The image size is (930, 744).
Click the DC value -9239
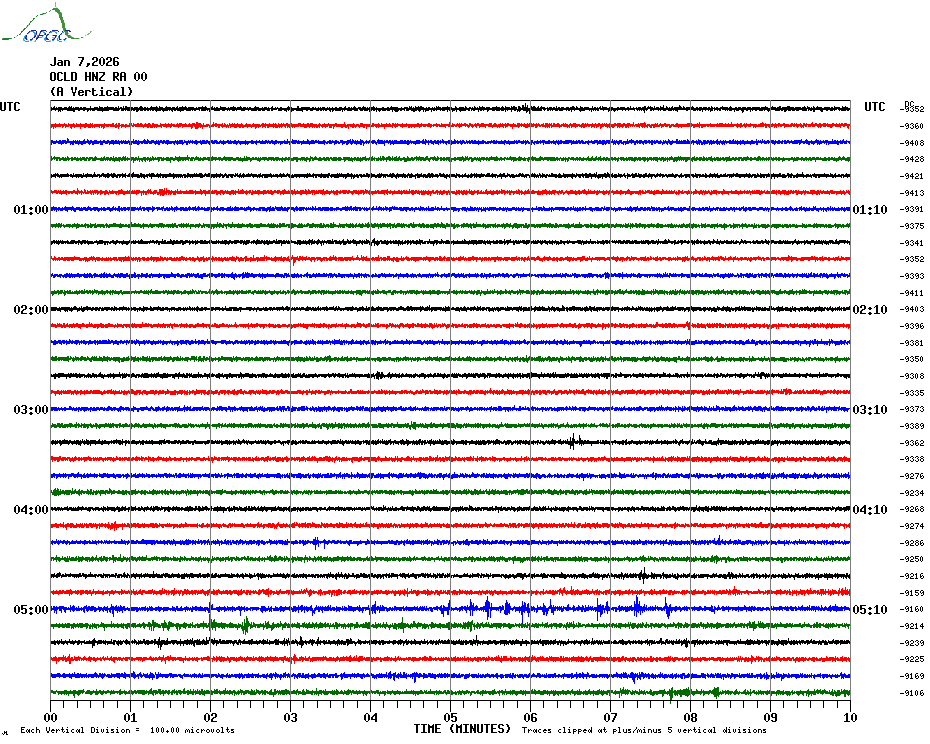pyautogui.click(x=912, y=643)
